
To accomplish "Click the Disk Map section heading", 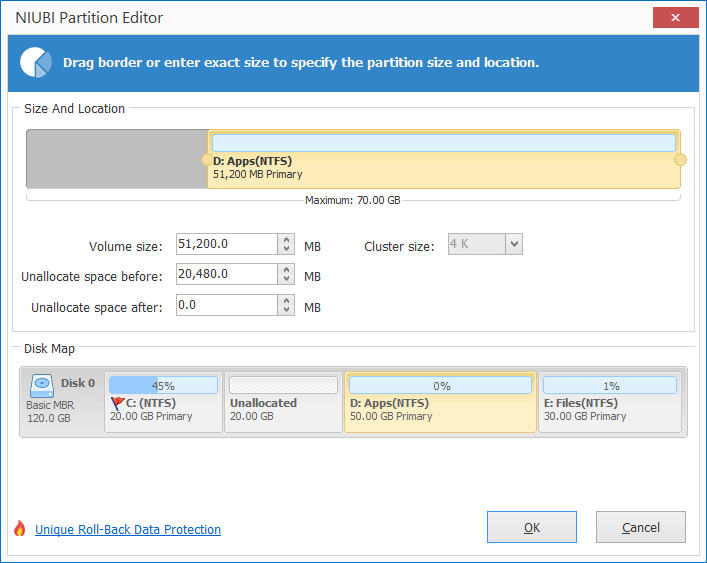I will 50,349.
